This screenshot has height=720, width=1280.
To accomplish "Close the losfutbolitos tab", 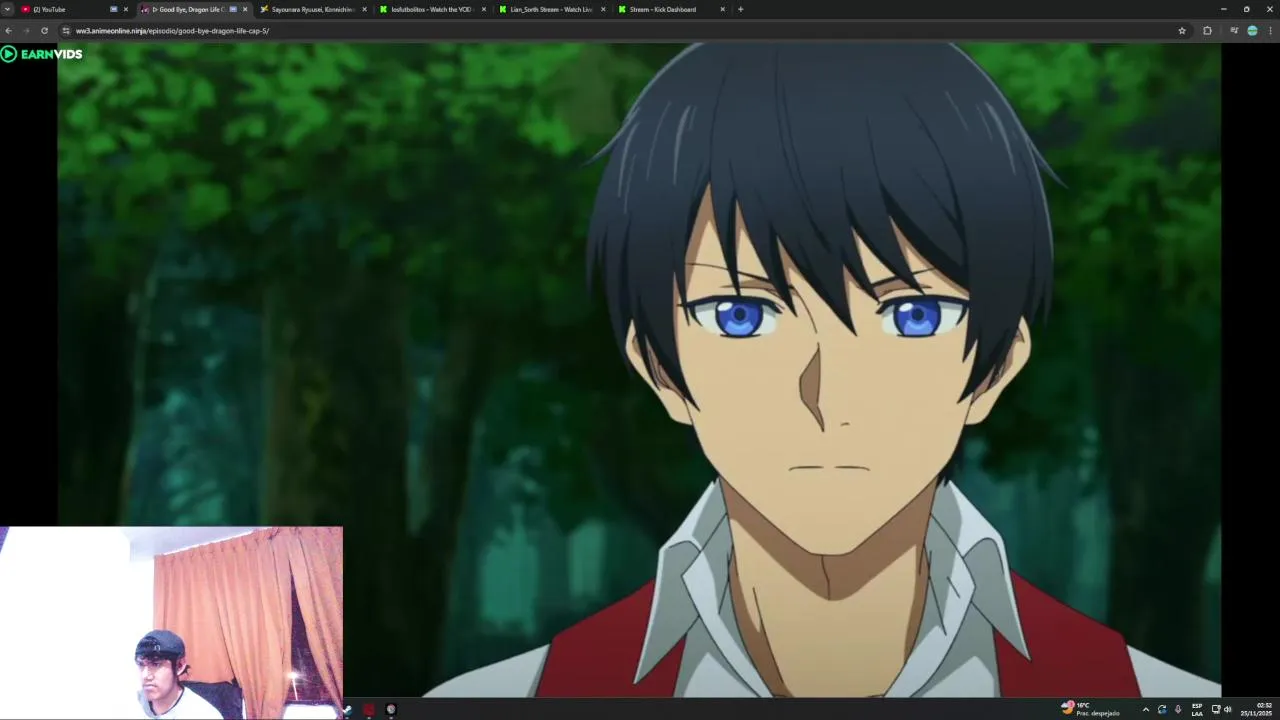I will pyautogui.click(x=484, y=9).
